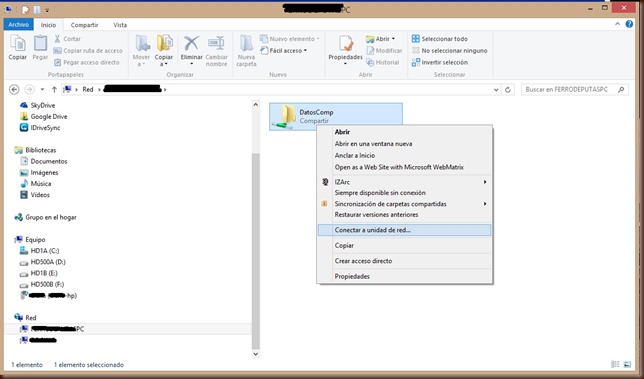Expand Sincronización de carpetas compartidas submenu
This screenshot has width=644, height=379.
click(405, 204)
